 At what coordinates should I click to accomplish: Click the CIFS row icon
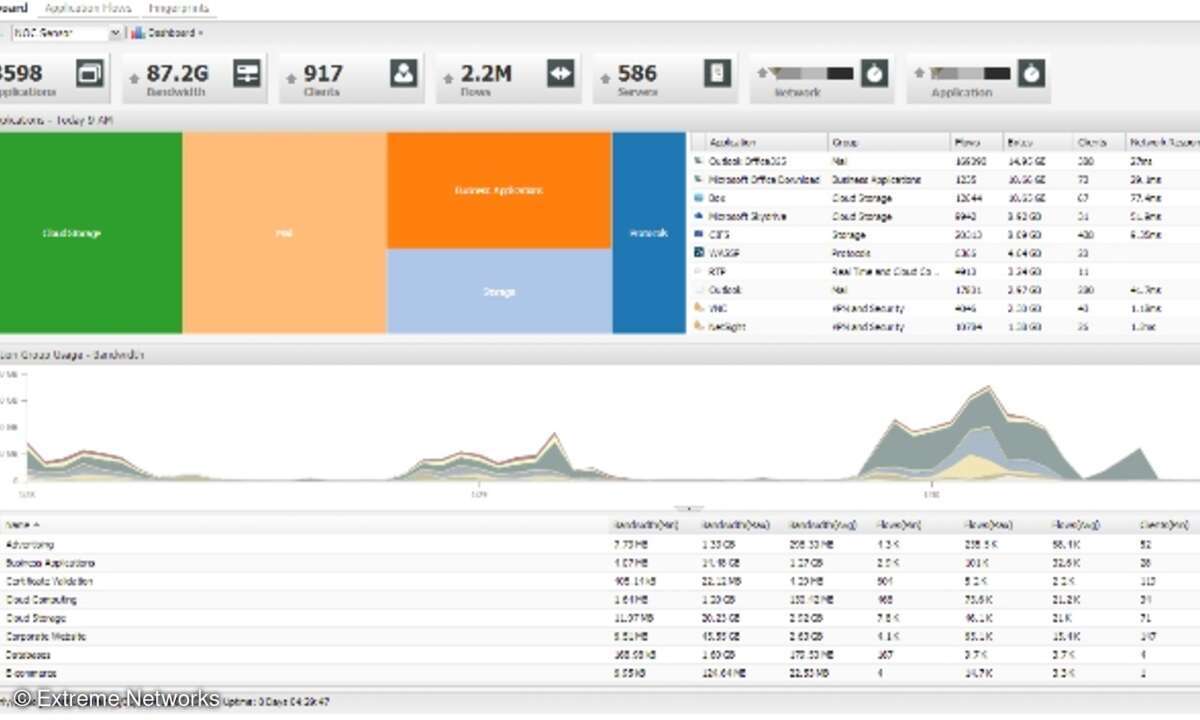point(698,234)
